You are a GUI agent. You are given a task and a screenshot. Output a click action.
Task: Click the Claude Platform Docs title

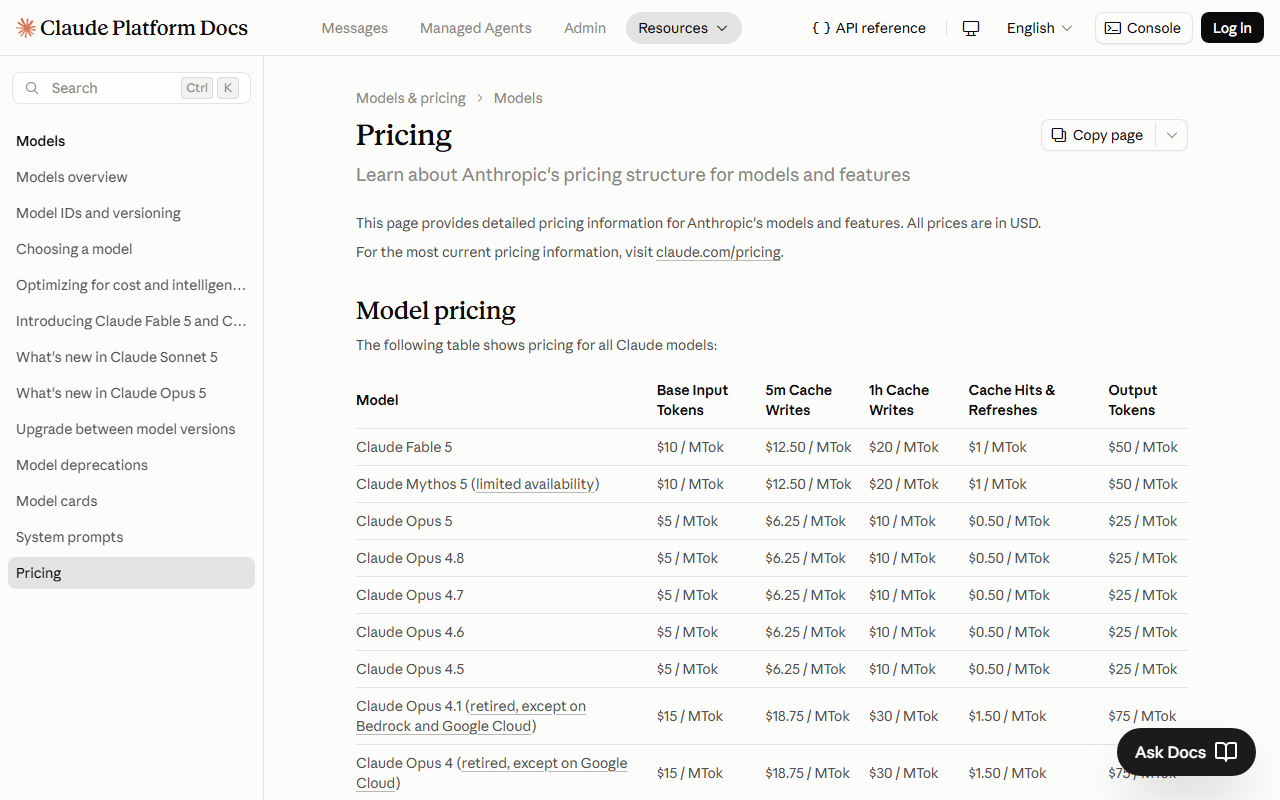pyautogui.click(x=144, y=28)
